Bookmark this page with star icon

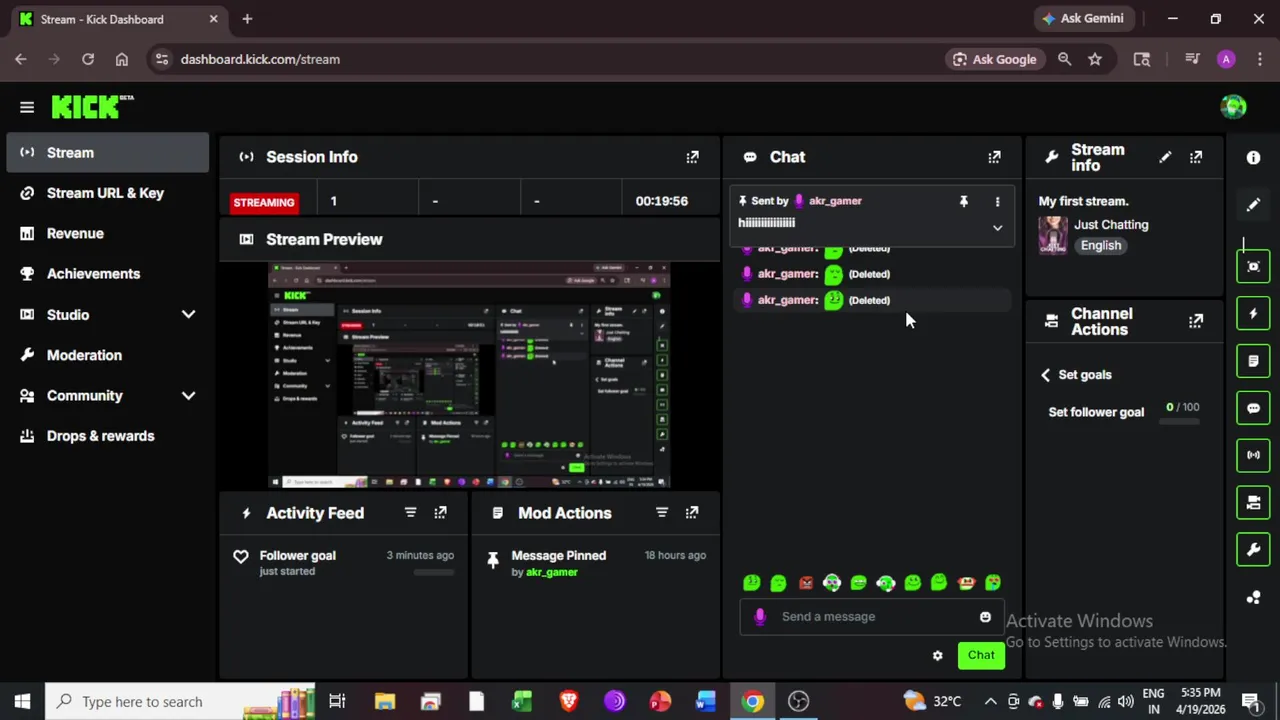click(x=1095, y=59)
